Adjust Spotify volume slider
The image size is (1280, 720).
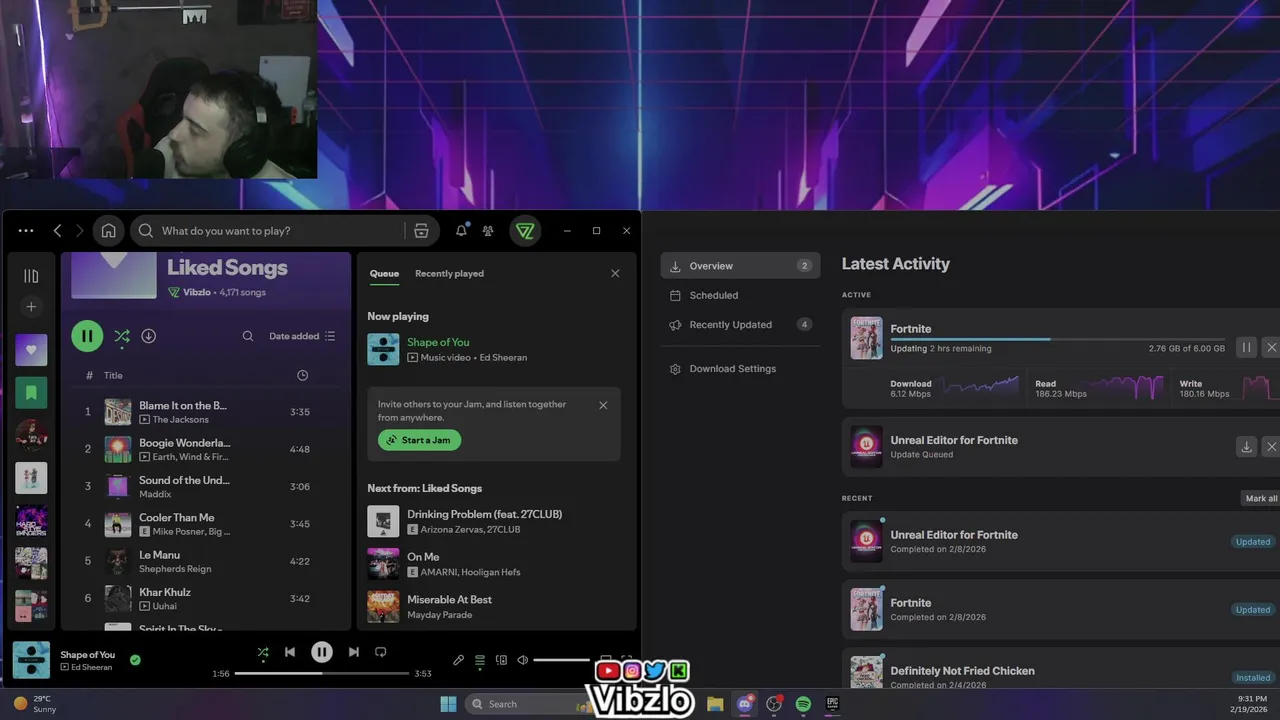562,660
